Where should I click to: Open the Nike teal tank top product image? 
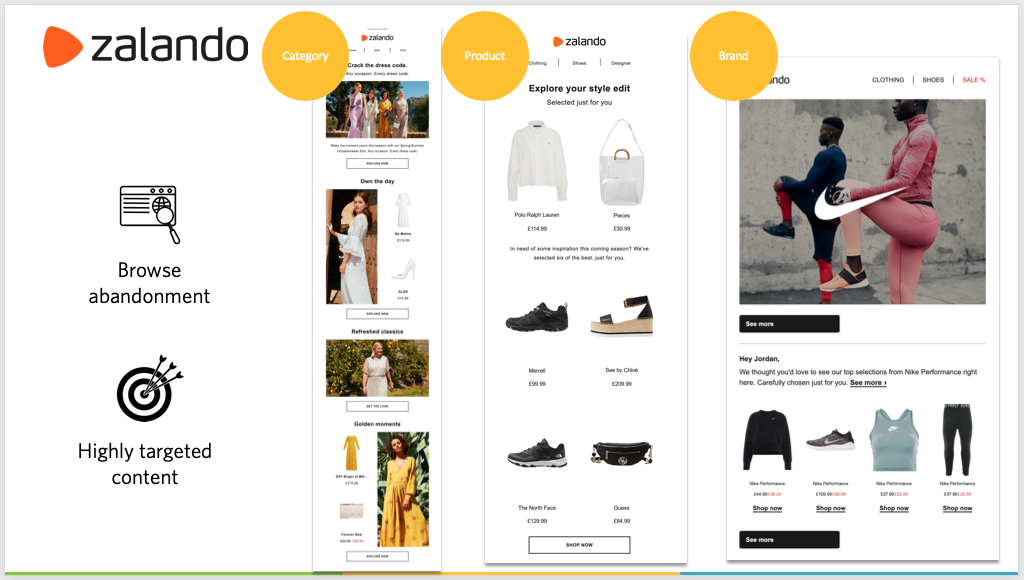tap(894, 440)
